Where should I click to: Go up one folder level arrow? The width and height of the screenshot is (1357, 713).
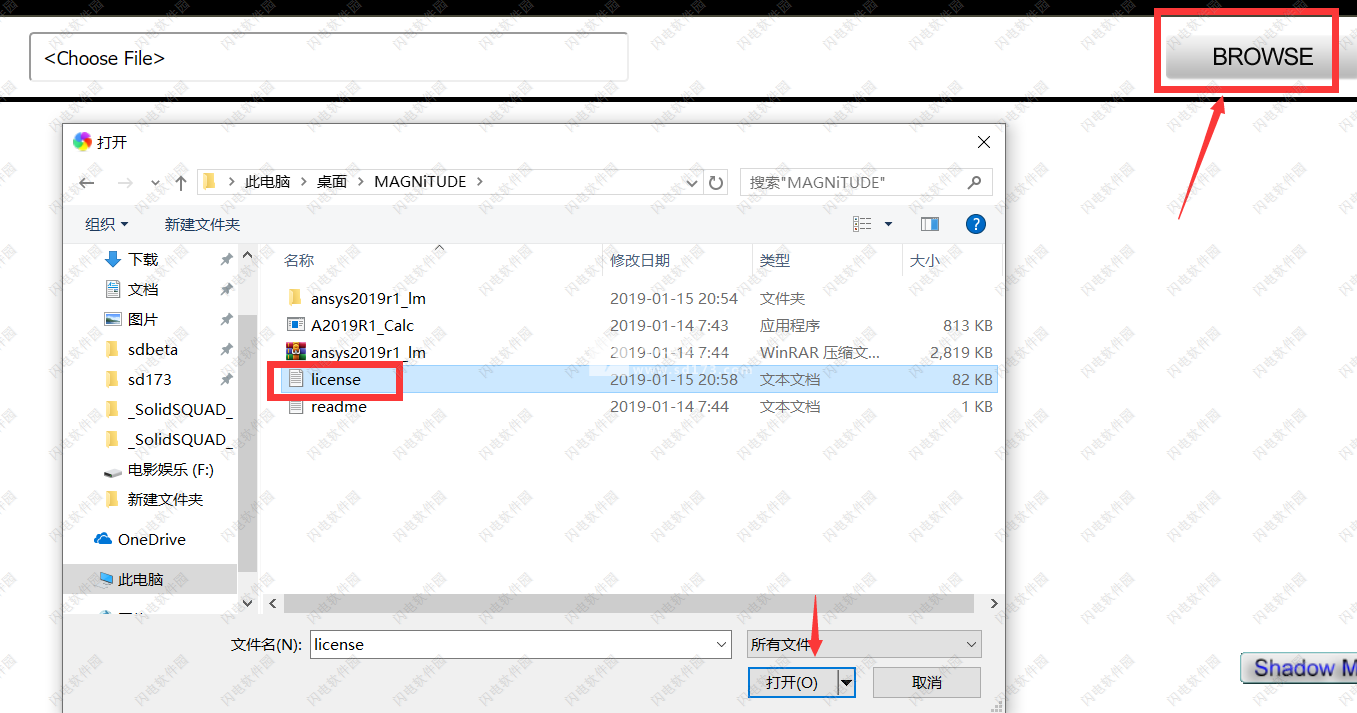tap(181, 183)
